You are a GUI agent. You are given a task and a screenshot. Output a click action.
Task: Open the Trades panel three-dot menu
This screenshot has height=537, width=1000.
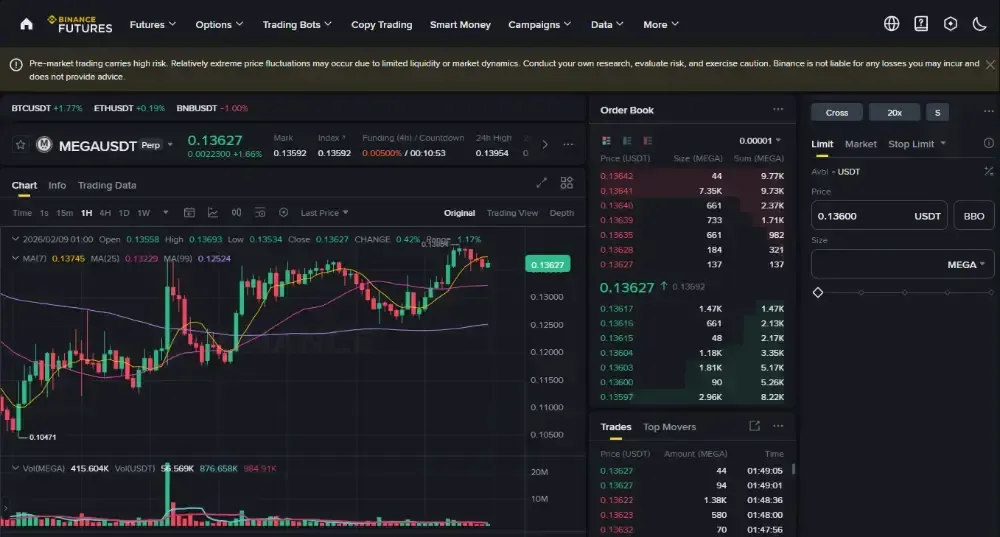pyautogui.click(x=778, y=425)
